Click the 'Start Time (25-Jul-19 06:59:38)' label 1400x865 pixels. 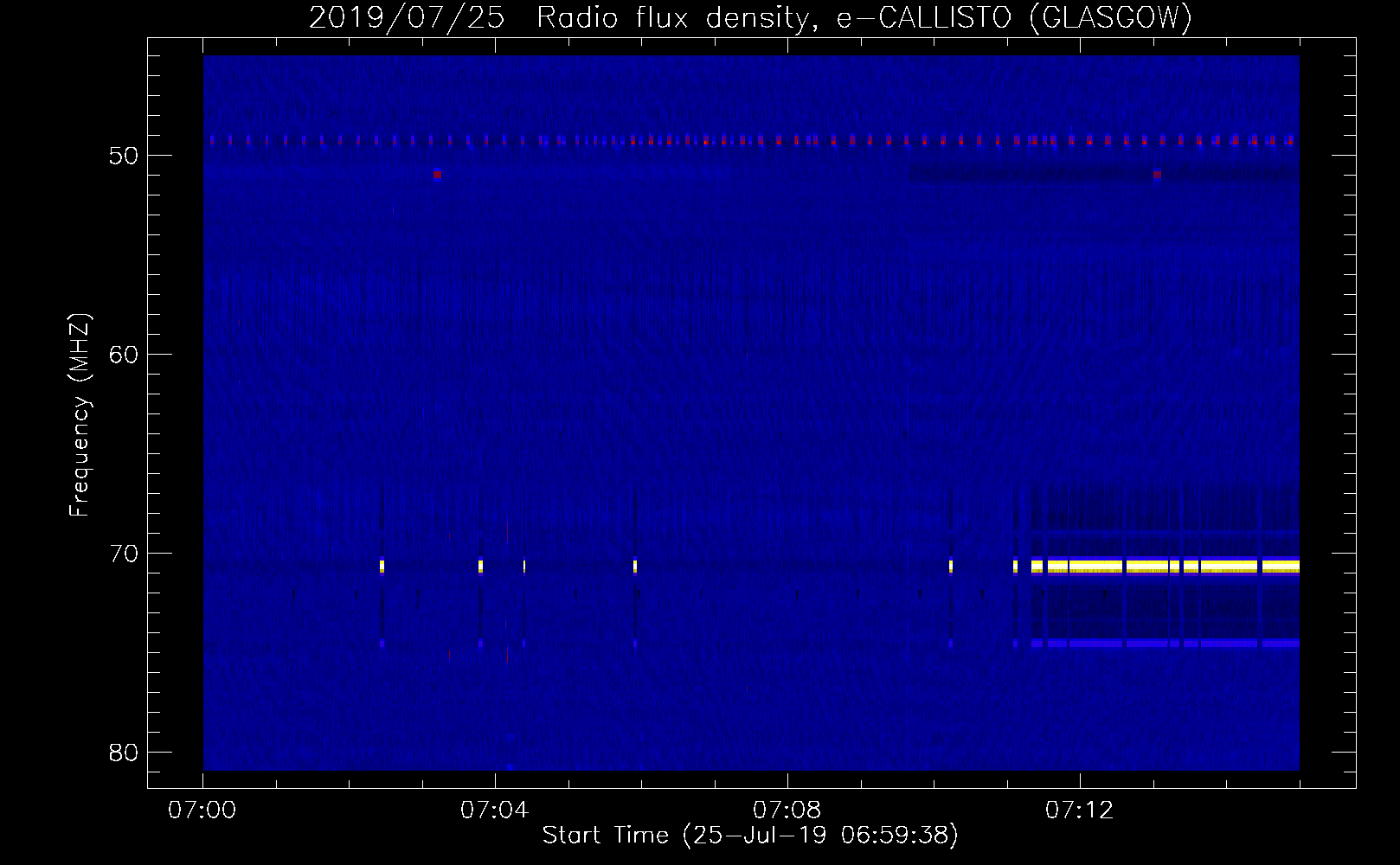tap(750, 836)
